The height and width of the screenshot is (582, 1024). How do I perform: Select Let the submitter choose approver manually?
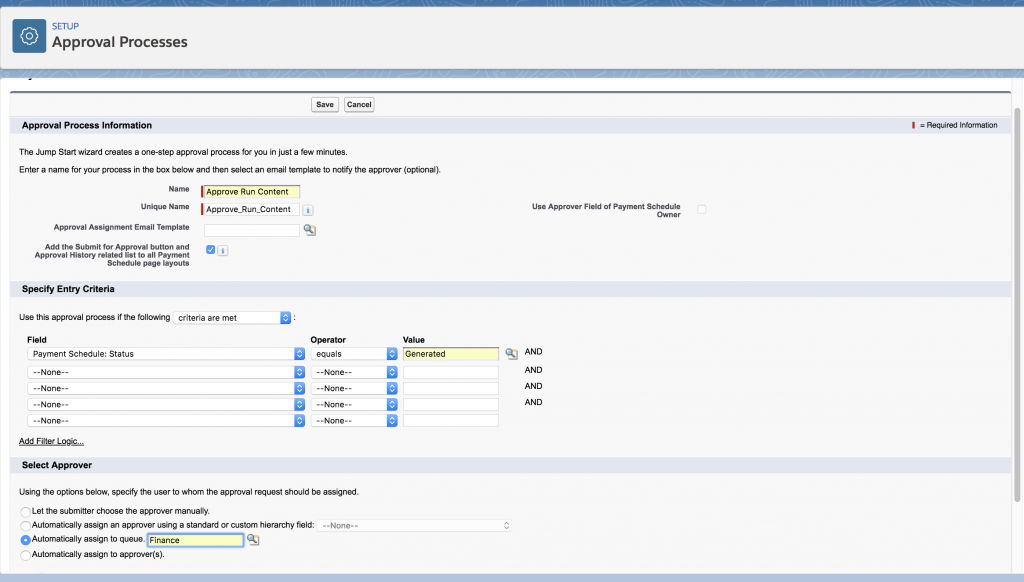26,511
